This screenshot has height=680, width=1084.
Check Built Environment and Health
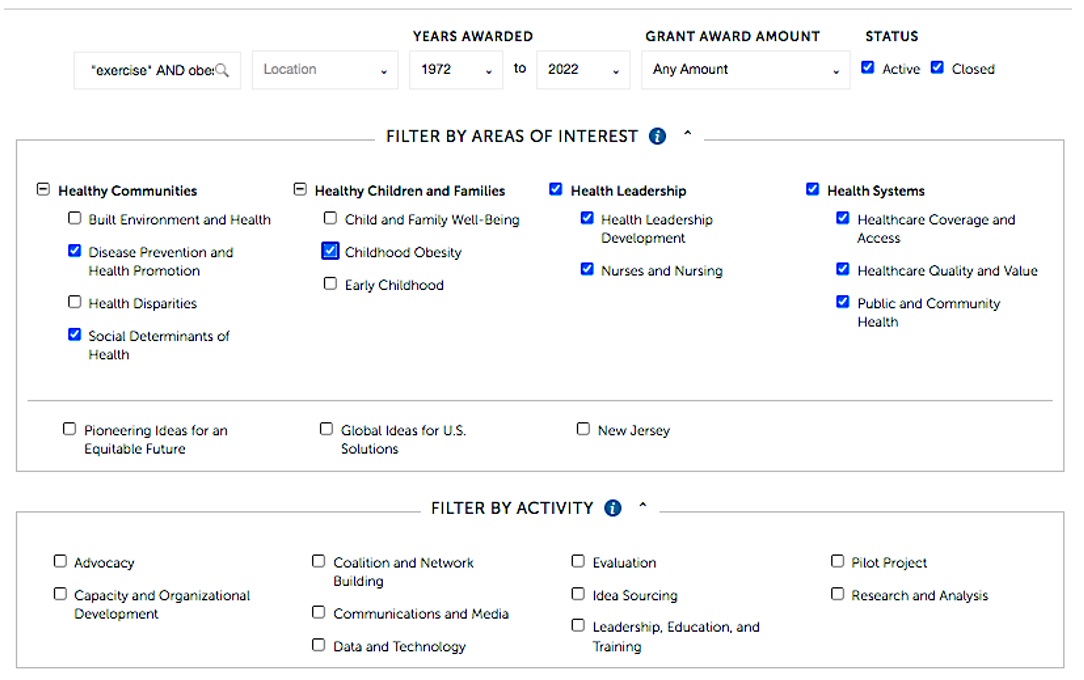(x=74, y=218)
